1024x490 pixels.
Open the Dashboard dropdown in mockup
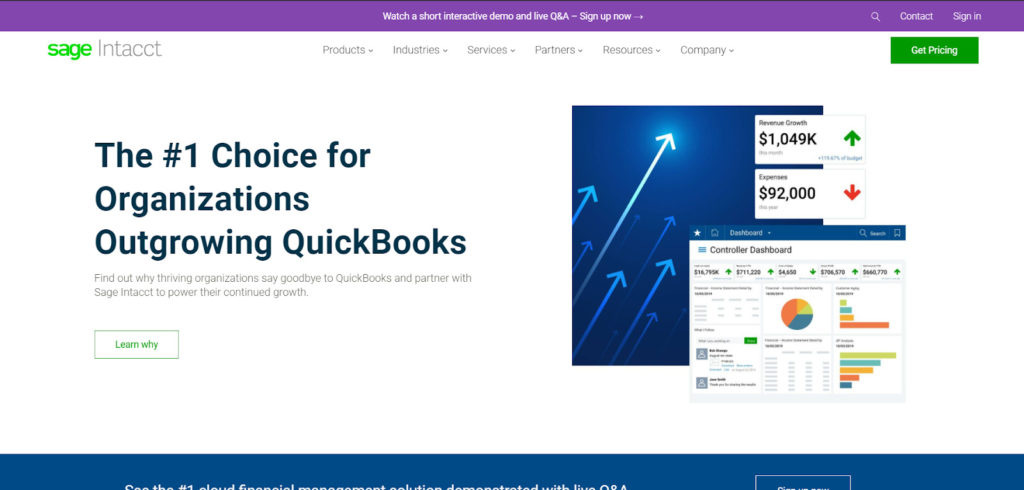(x=750, y=233)
